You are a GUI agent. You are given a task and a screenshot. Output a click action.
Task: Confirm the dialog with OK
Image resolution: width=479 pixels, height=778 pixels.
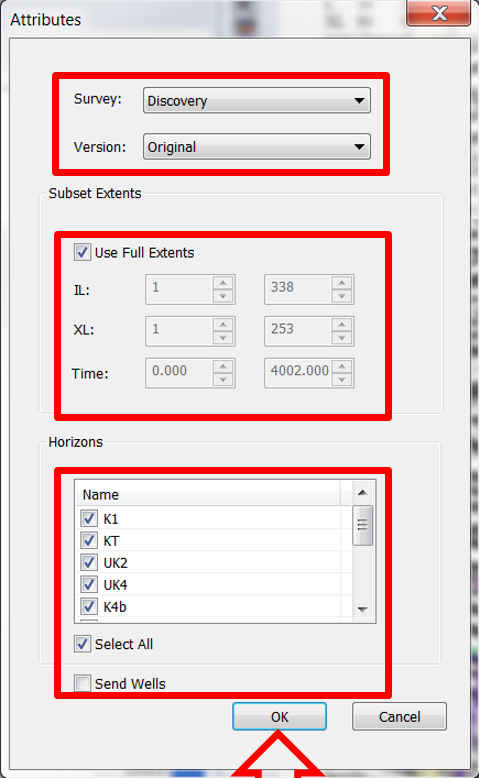coord(279,716)
